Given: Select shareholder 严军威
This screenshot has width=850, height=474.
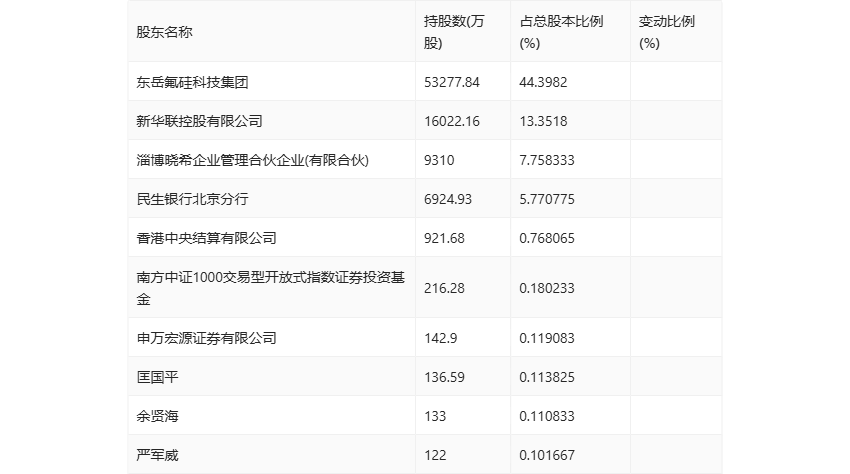Looking at the screenshot, I should point(157,455).
